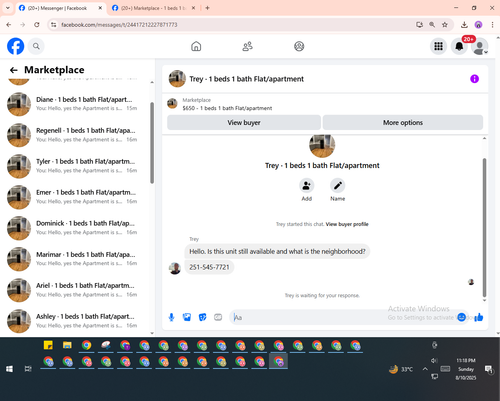
Task: Open the Sticky Notes taskbar icon
Action: pyautogui.click(x=48, y=345)
